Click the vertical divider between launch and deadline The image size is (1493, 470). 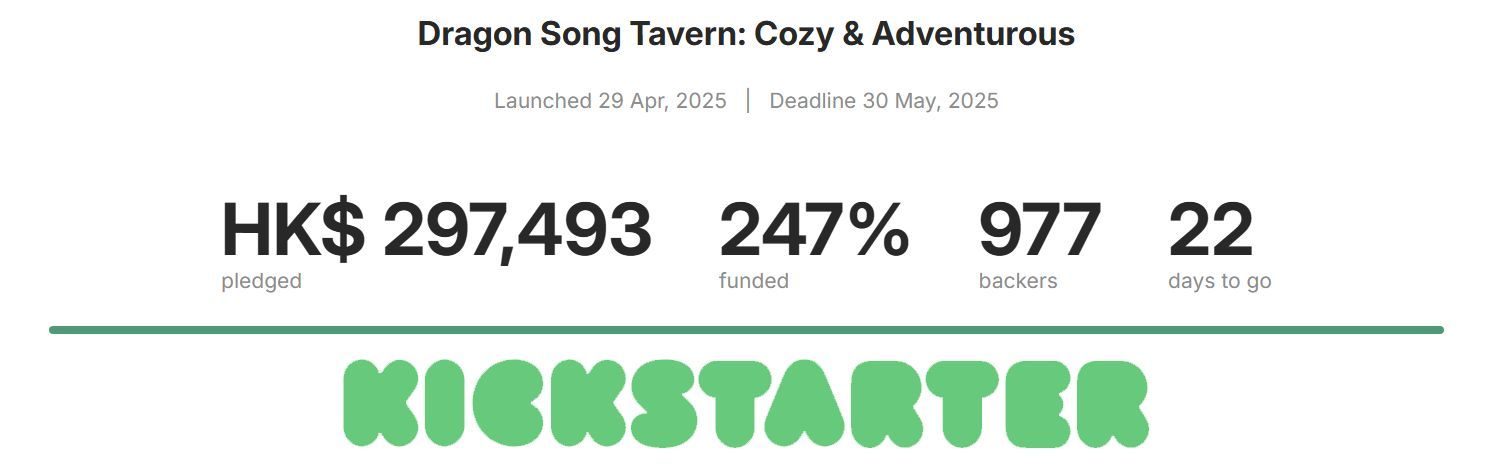point(748,100)
